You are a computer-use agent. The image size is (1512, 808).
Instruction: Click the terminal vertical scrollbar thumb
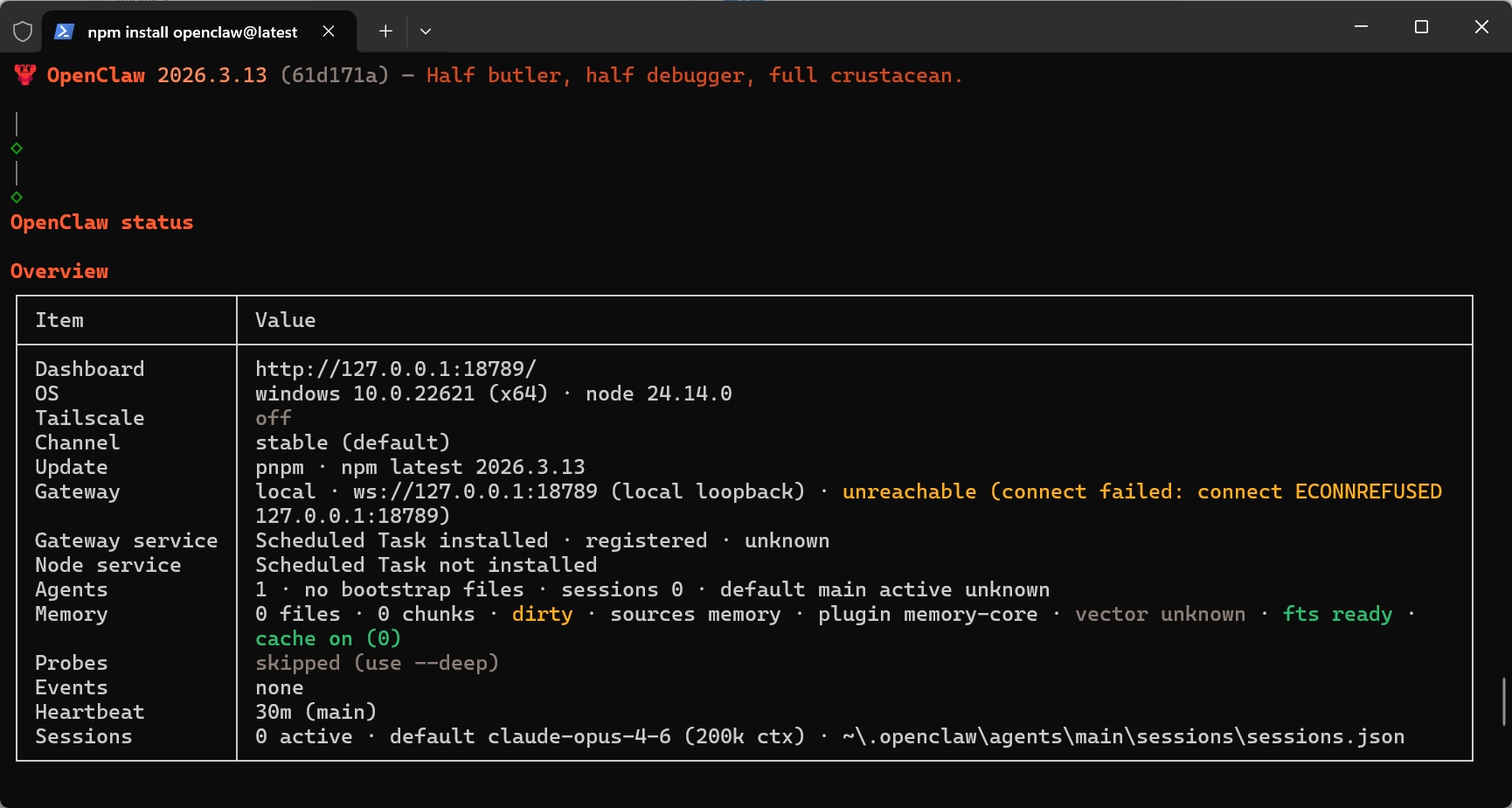coord(1504,701)
